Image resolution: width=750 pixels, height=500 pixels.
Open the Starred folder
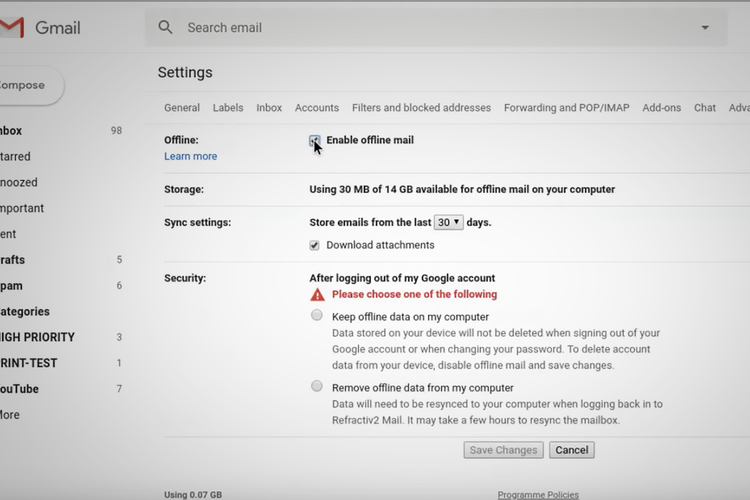tap(15, 156)
